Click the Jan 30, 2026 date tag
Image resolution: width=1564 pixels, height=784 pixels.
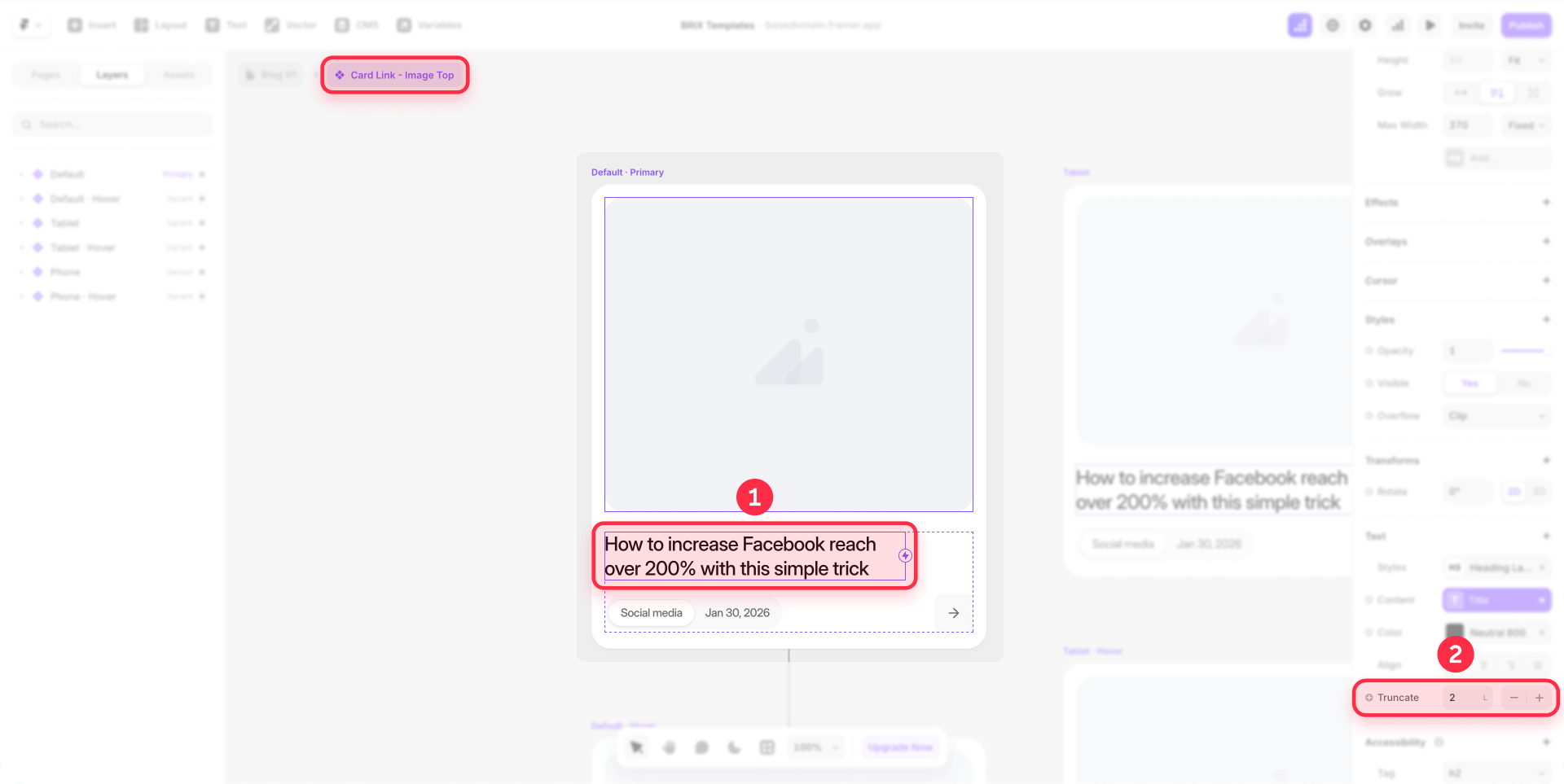(x=737, y=613)
